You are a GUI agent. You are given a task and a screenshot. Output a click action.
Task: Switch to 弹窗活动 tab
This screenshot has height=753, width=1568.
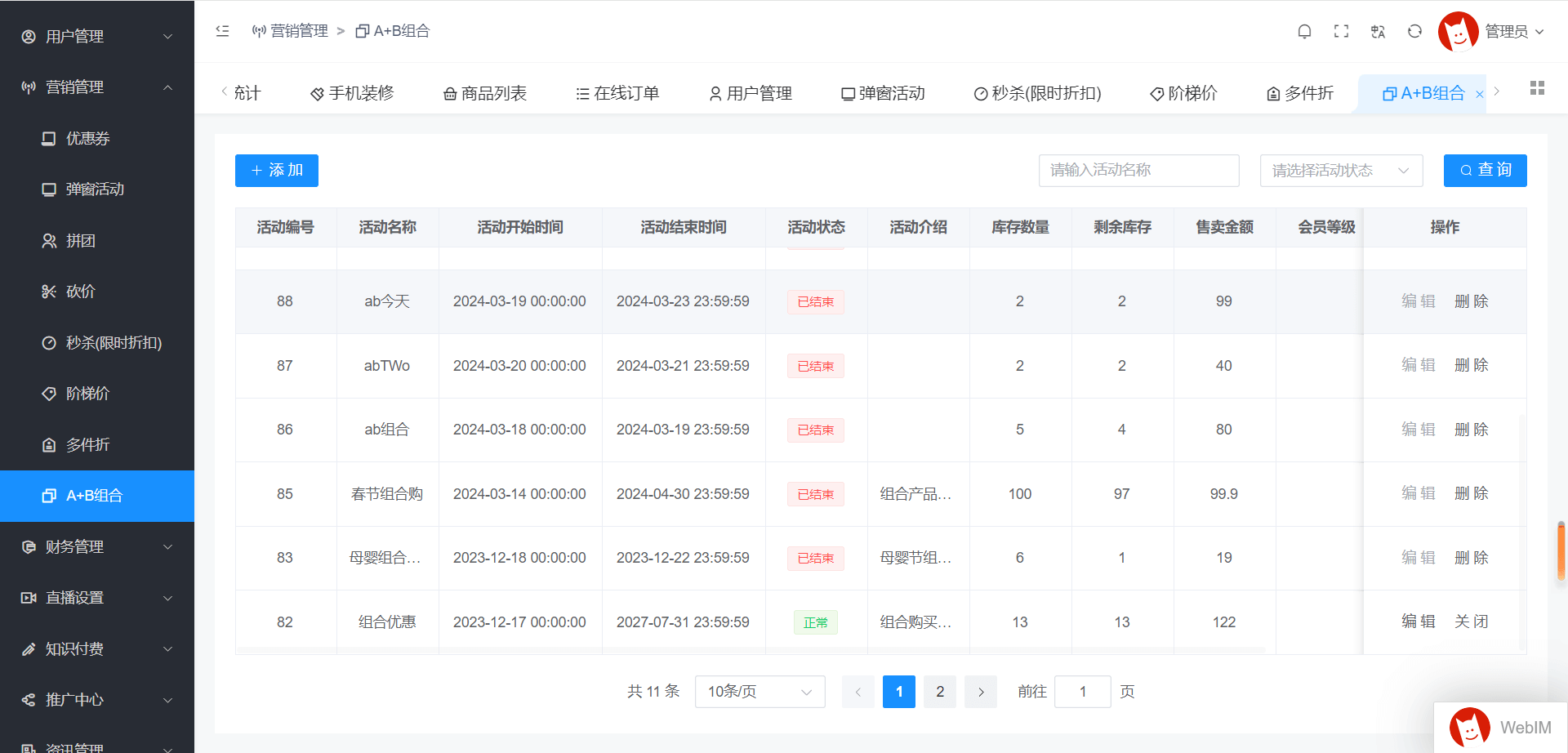pos(883,93)
